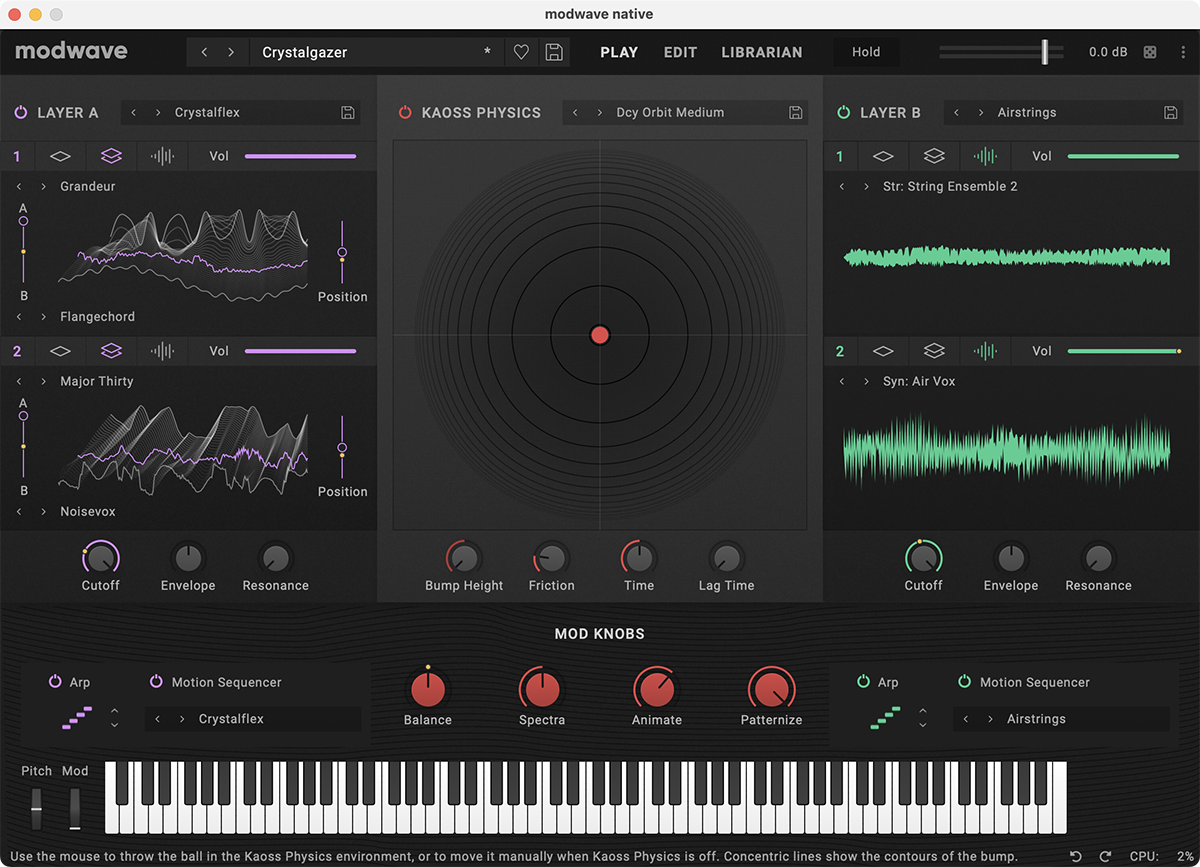Viewport: 1200px width, 867px height.
Task: Click the diamond icon on Layer A oscillator 2
Action: pos(59,351)
